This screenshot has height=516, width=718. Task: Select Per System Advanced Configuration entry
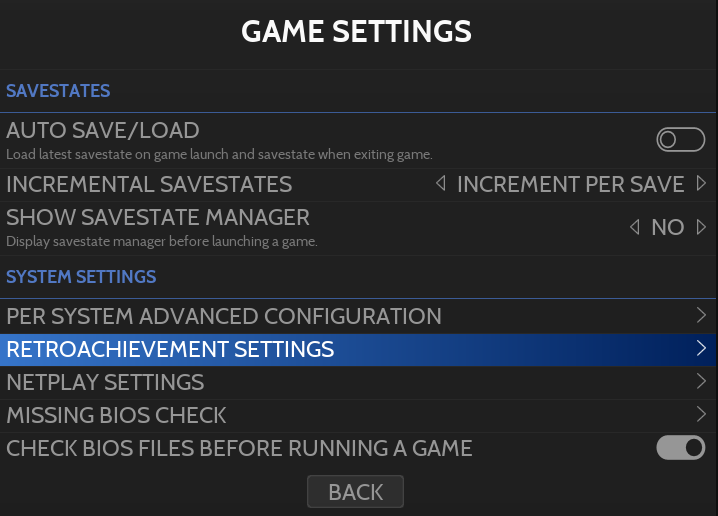pyautogui.click(x=224, y=316)
